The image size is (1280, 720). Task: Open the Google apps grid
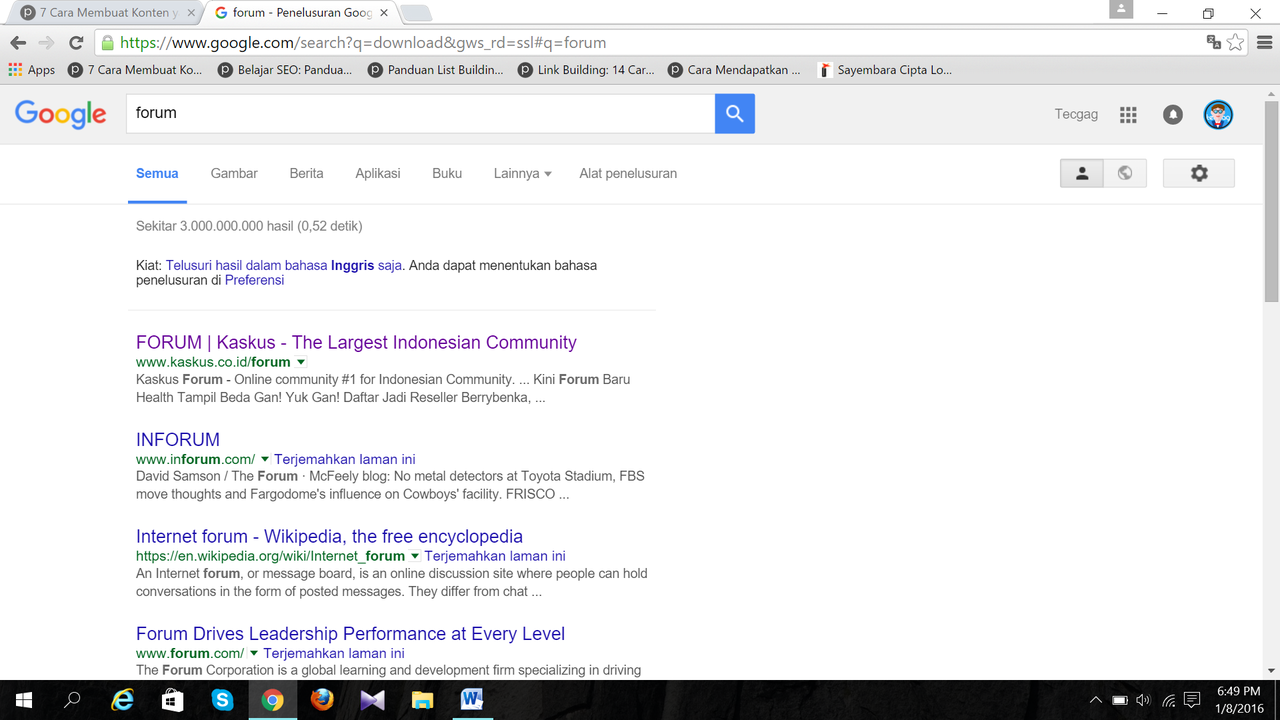click(x=1128, y=115)
